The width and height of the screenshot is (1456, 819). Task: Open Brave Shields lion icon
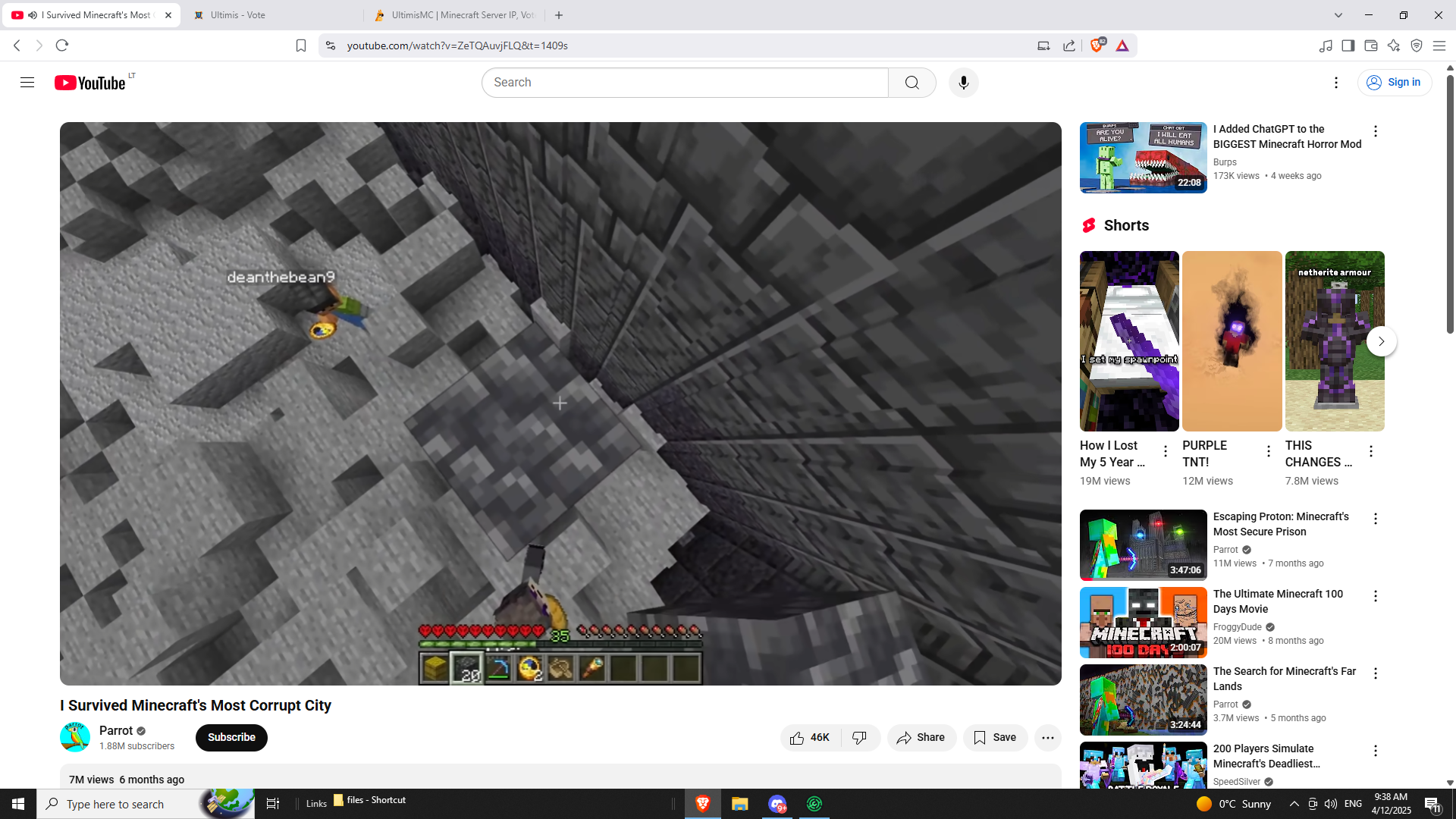click(1097, 45)
